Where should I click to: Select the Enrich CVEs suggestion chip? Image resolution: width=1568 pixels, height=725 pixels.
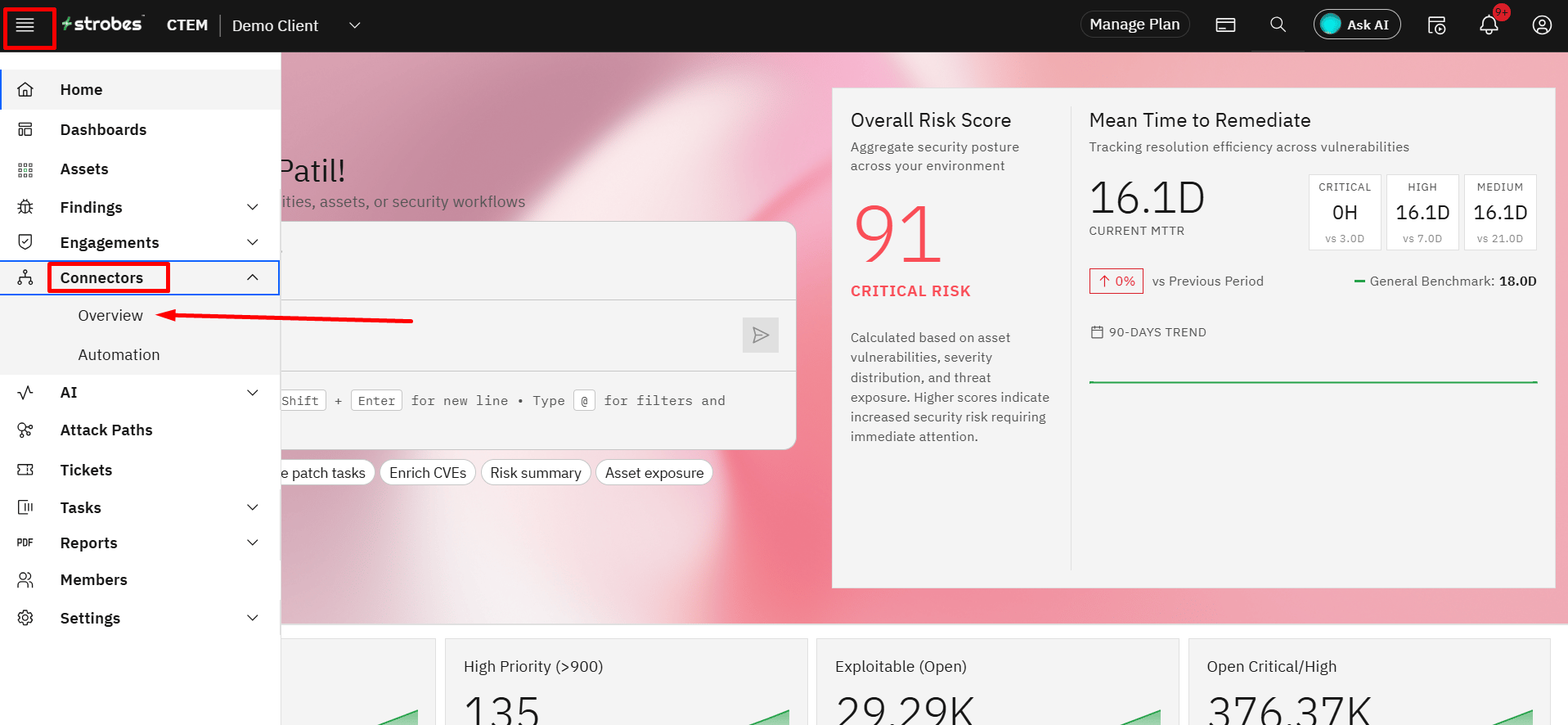(428, 473)
